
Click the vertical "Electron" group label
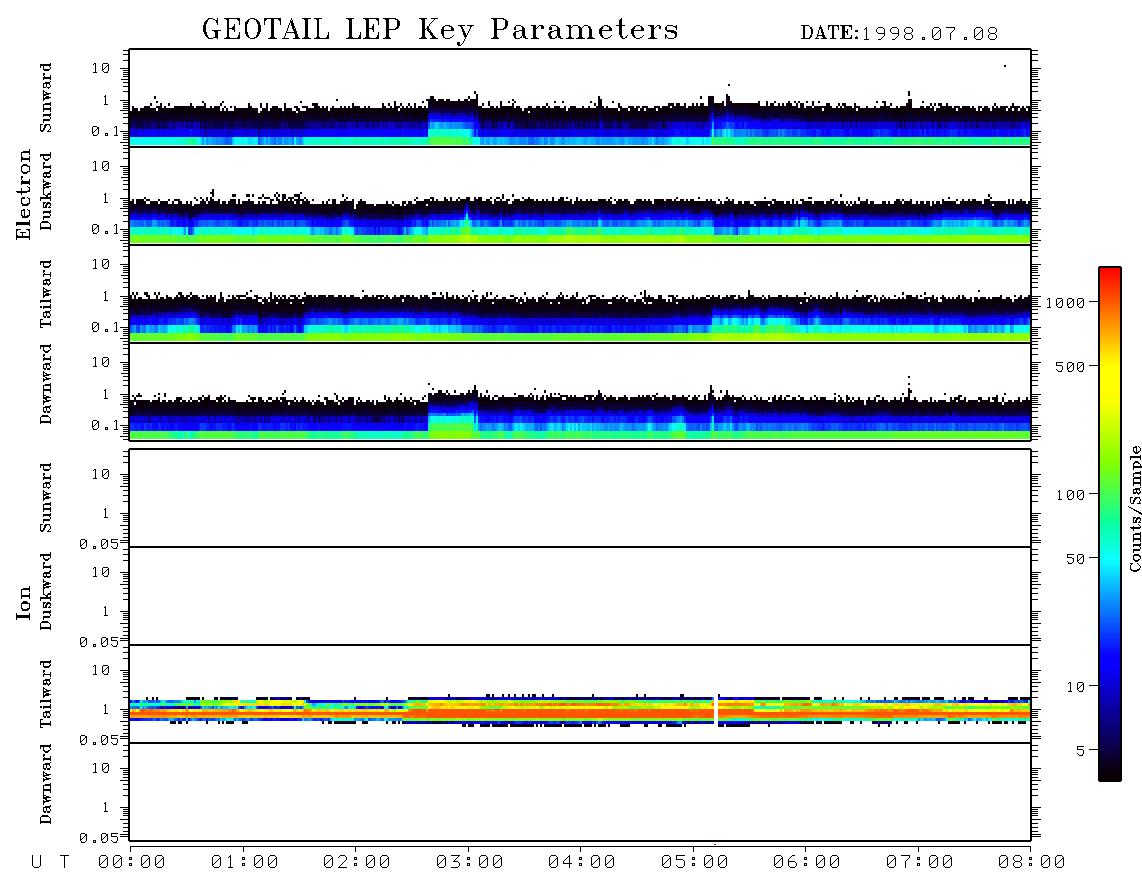[x=23, y=194]
